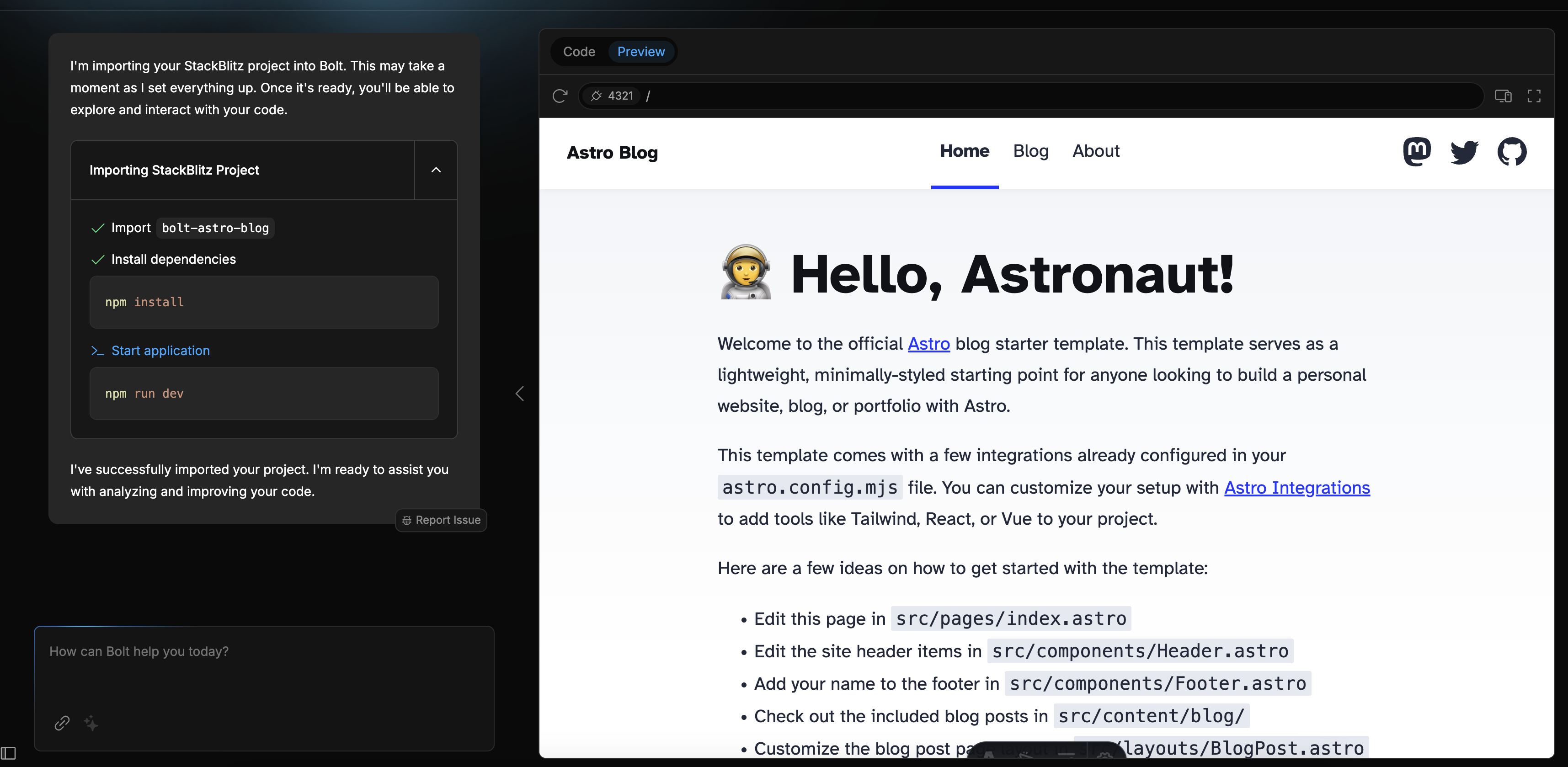The image size is (1568, 767).
Task: Click the Report Issue button
Action: 441,520
